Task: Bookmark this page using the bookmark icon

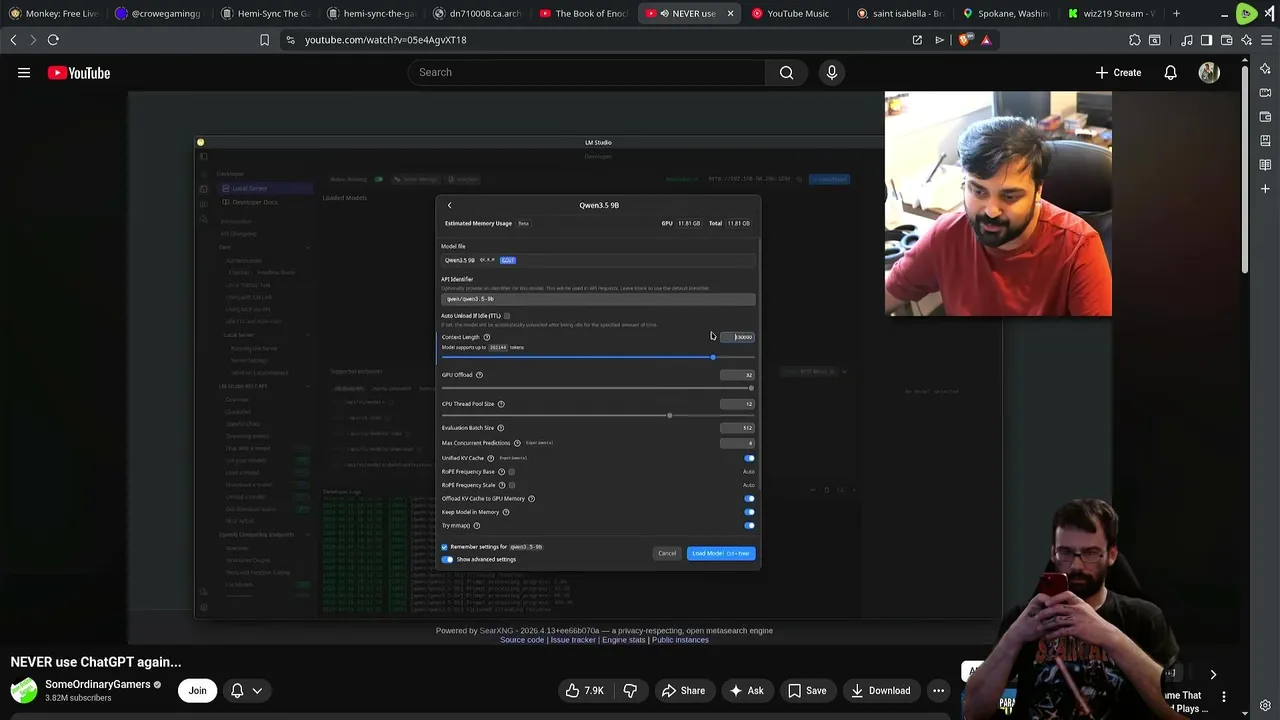Action: tap(264, 40)
